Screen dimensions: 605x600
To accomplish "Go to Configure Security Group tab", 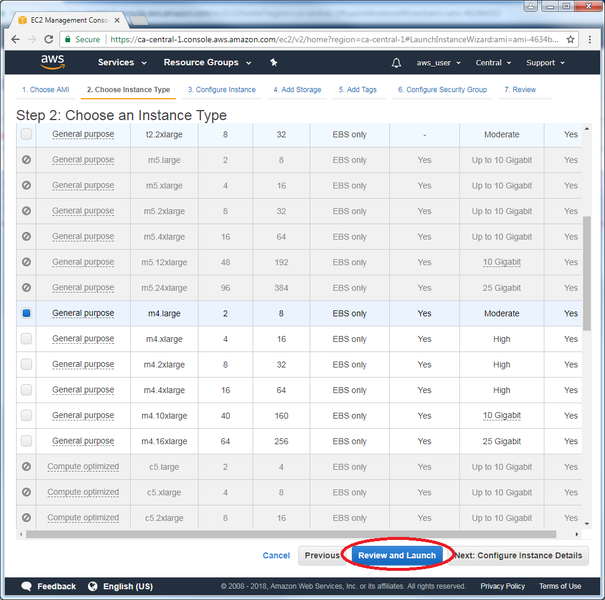I will coord(442,90).
